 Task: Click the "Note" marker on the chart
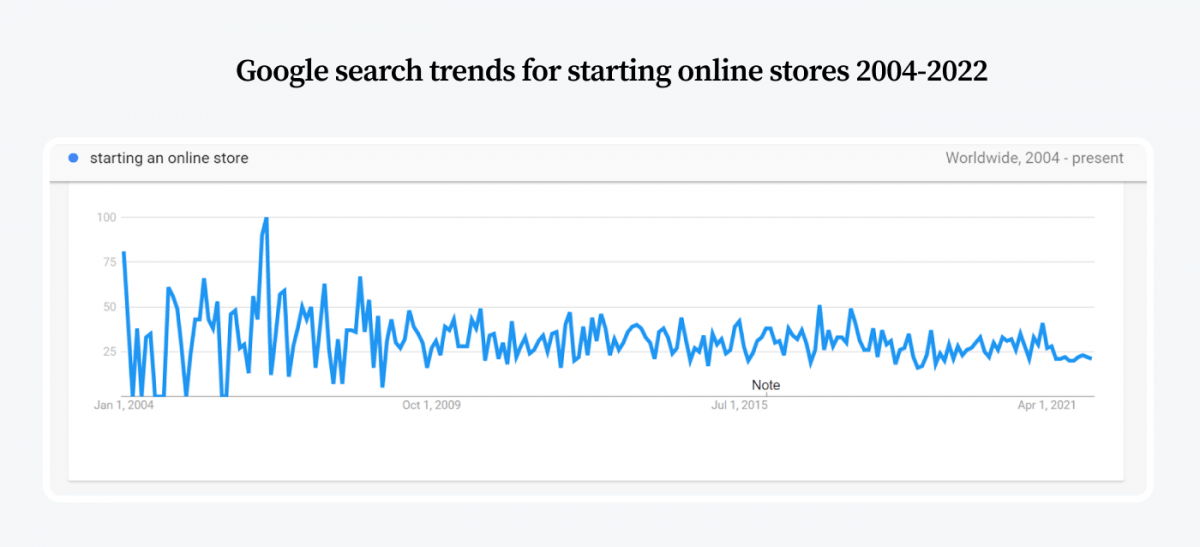pos(766,385)
